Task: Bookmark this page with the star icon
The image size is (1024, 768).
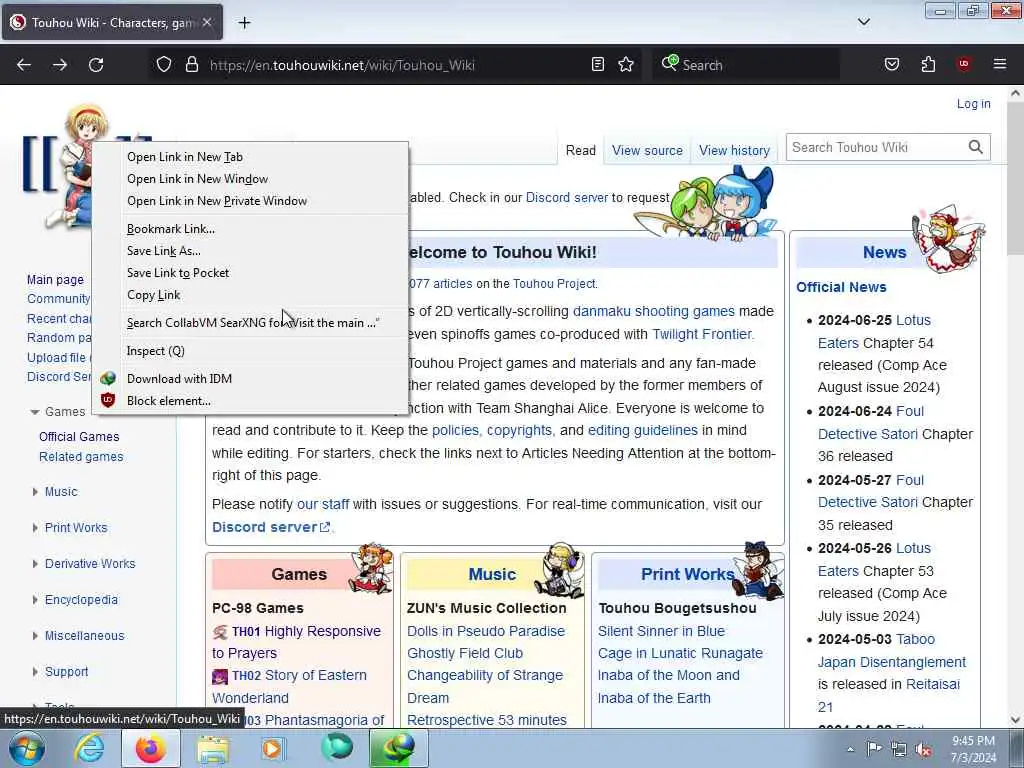Action: click(626, 65)
